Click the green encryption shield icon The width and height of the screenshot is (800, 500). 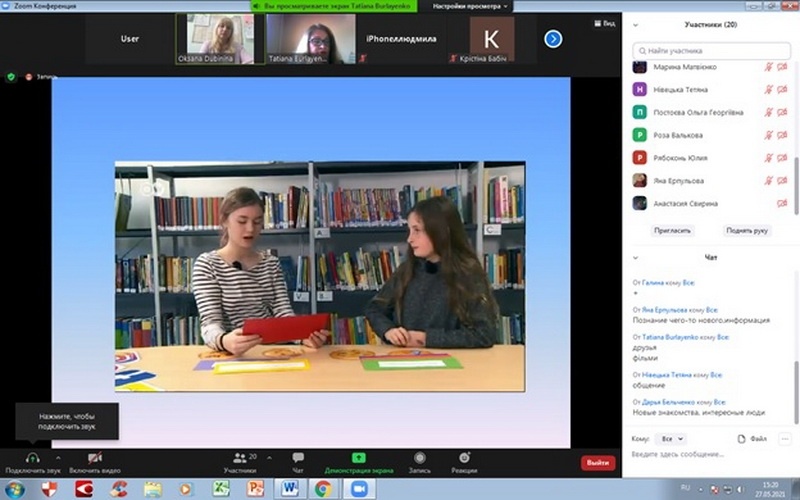11,76
